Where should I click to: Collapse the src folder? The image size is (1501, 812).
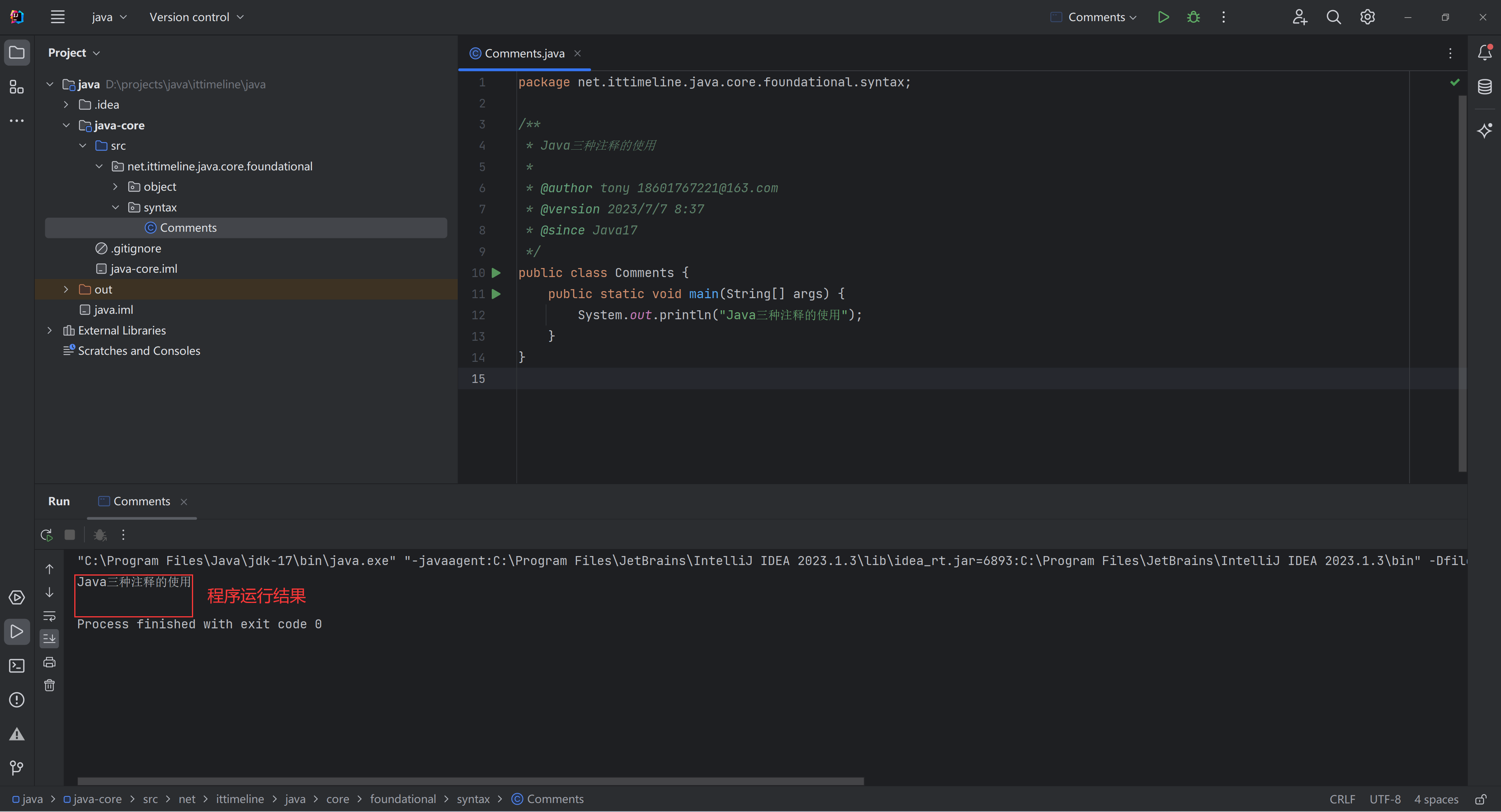point(83,146)
